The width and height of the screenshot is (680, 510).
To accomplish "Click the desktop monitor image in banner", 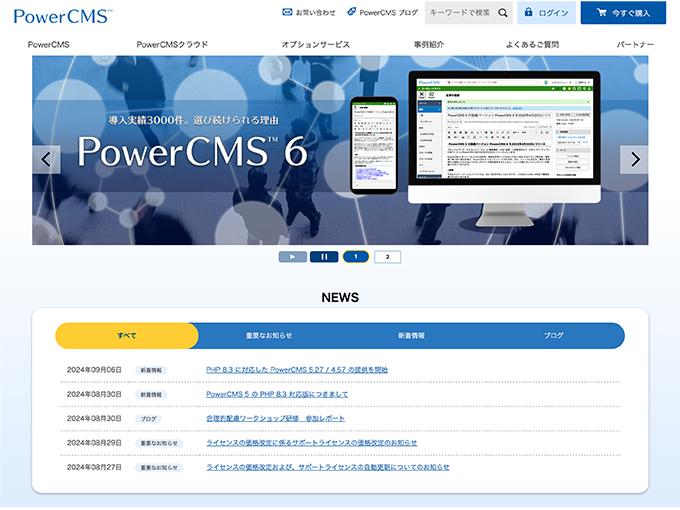I will pos(504,147).
